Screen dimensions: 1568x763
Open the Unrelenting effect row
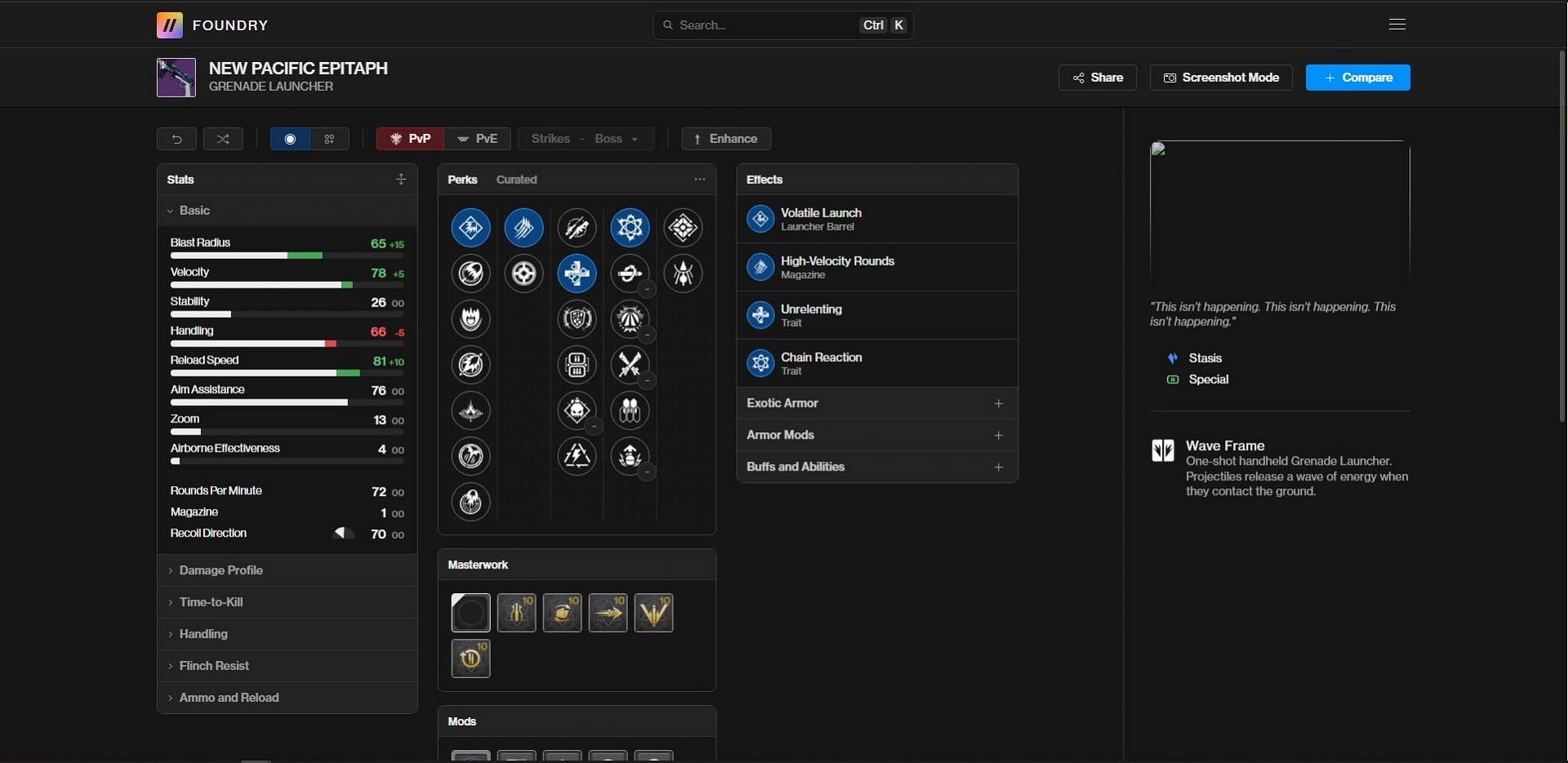pyautogui.click(x=877, y=315)
